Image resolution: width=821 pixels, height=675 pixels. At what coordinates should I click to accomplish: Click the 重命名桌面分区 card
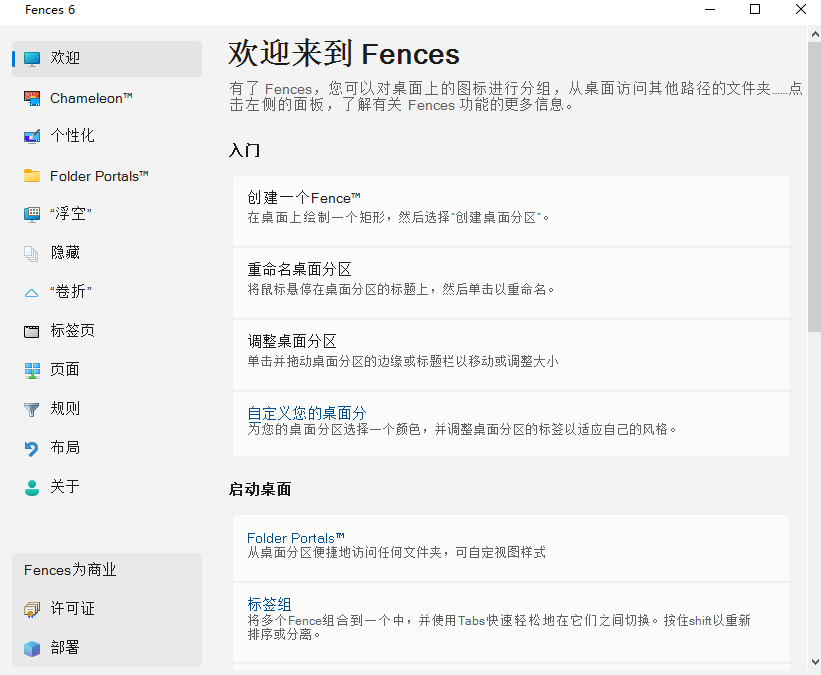511,283
